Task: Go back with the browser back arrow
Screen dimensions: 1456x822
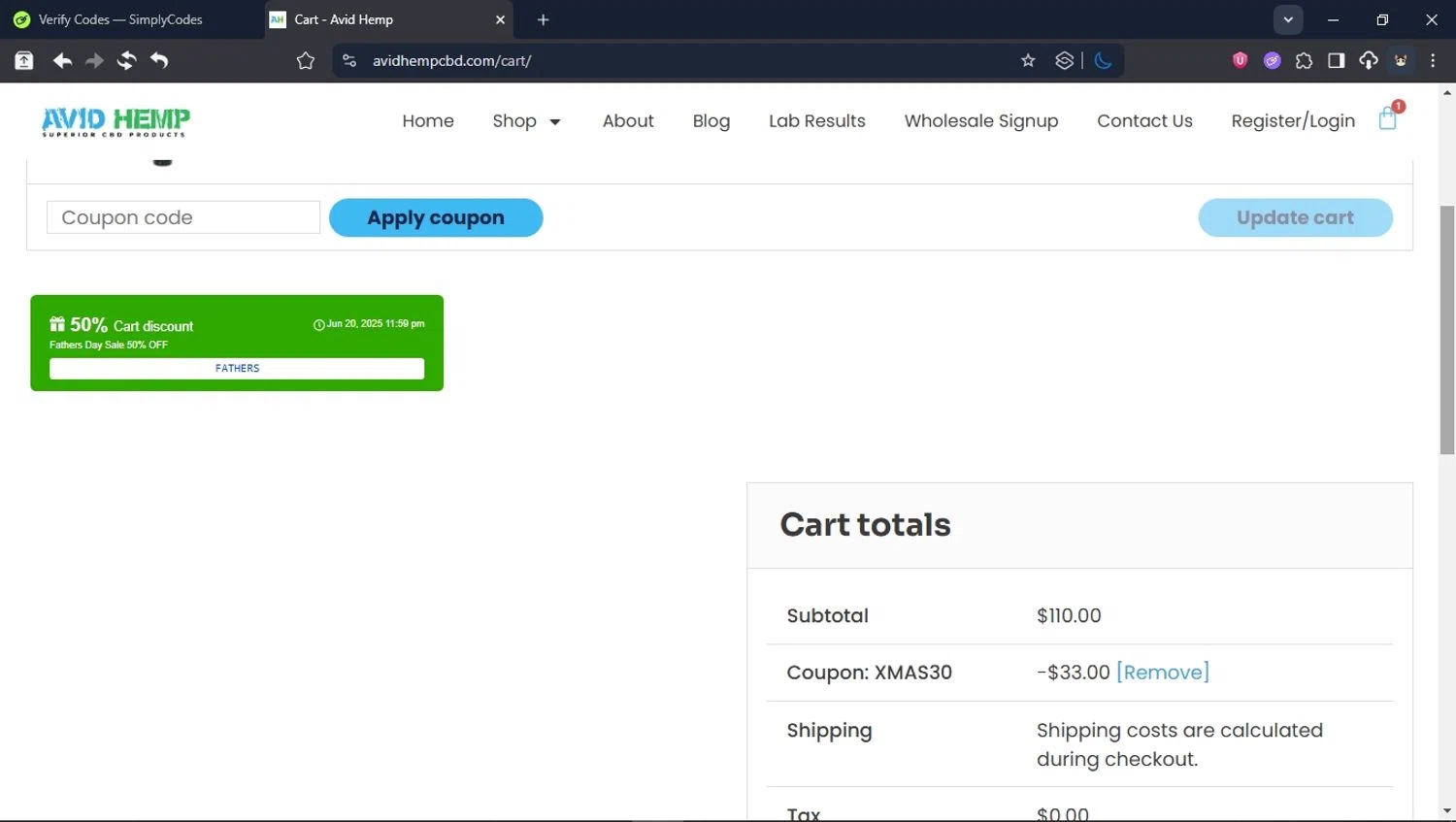Action: tap(62, 60)
